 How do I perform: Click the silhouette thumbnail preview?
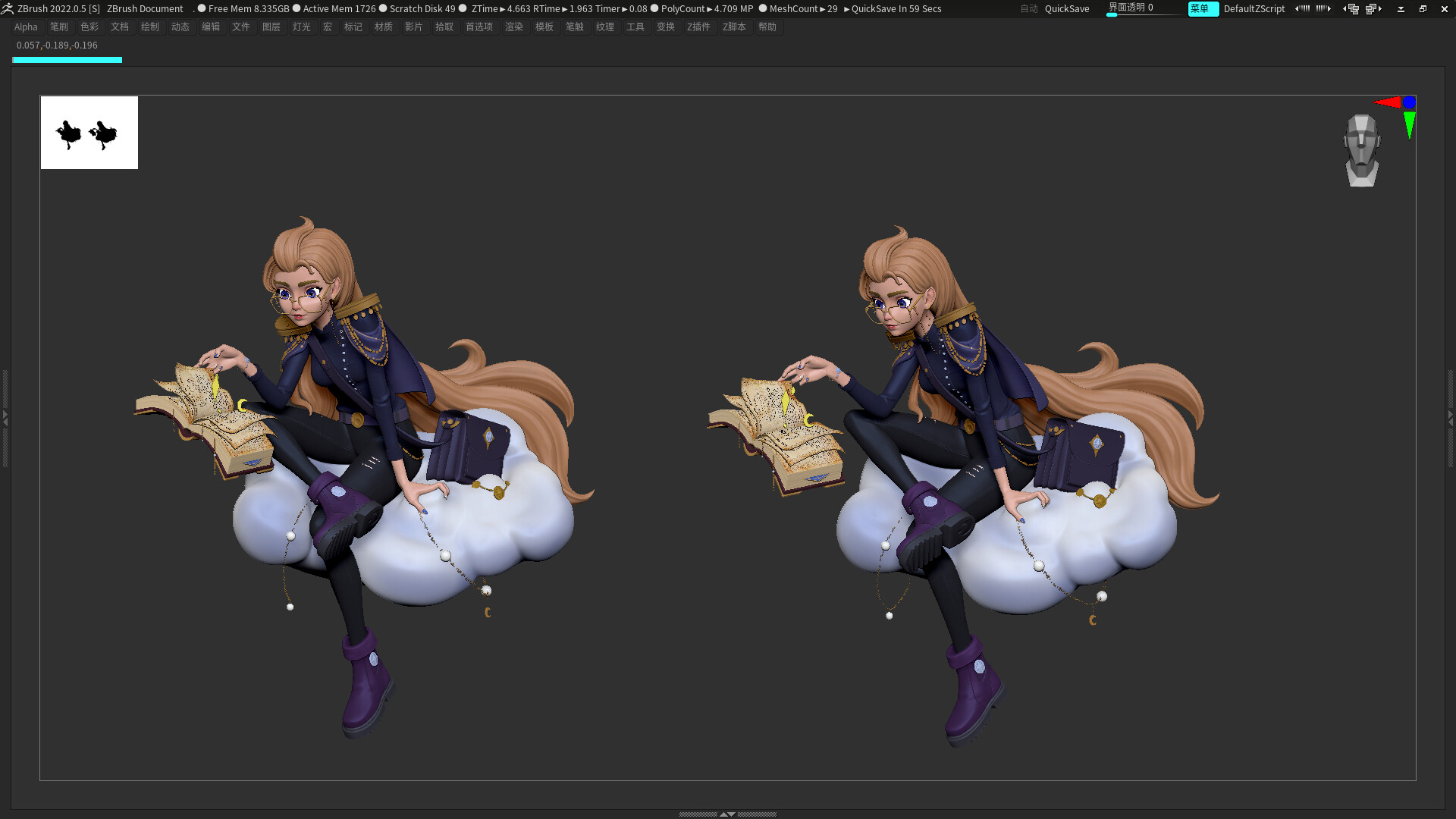pos(89,133)
